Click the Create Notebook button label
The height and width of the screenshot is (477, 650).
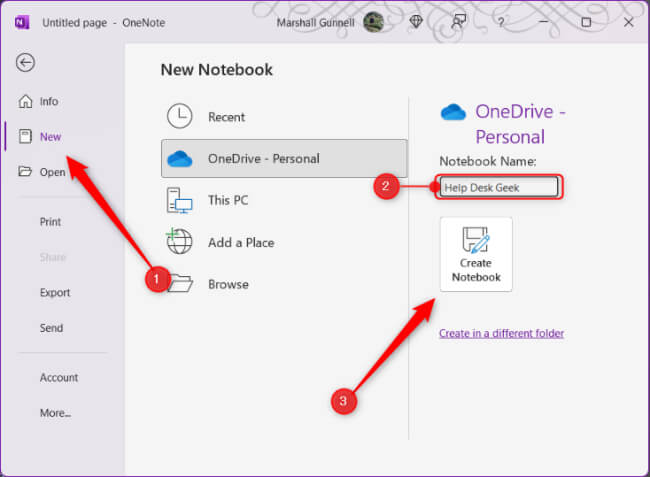coord(476,270)
